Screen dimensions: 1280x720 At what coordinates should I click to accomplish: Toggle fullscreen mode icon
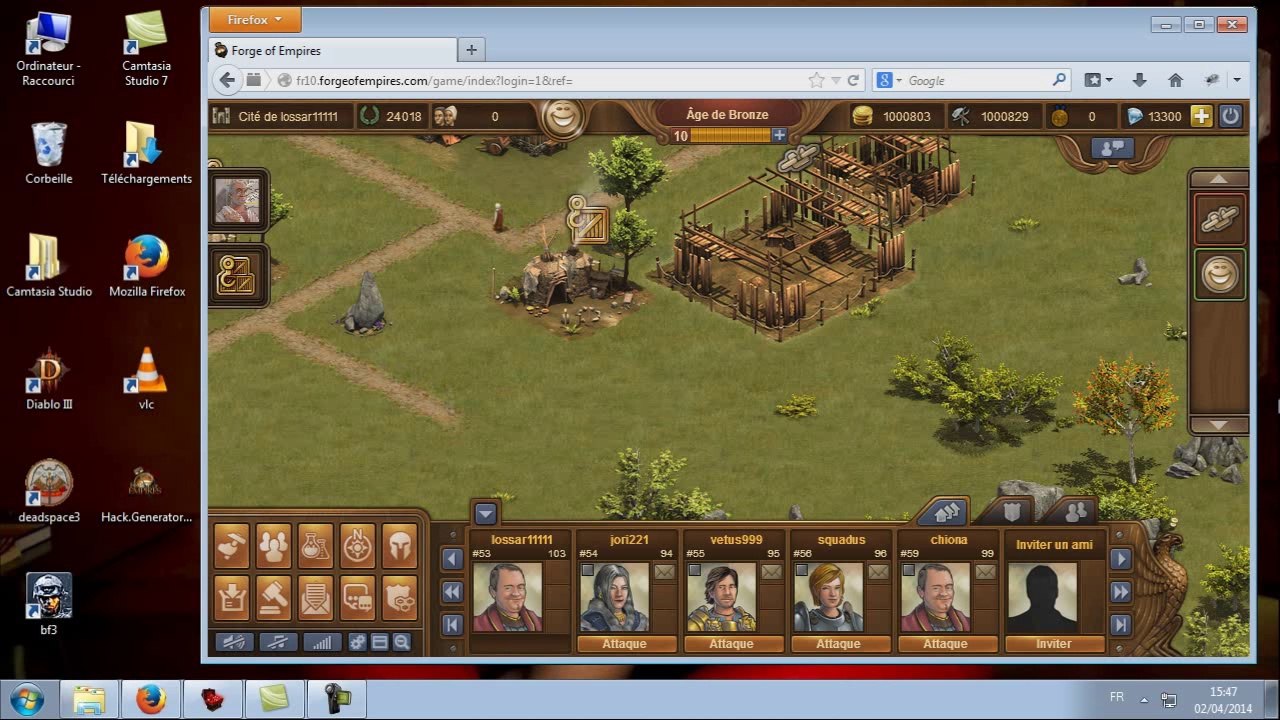[x=379, y=643]
